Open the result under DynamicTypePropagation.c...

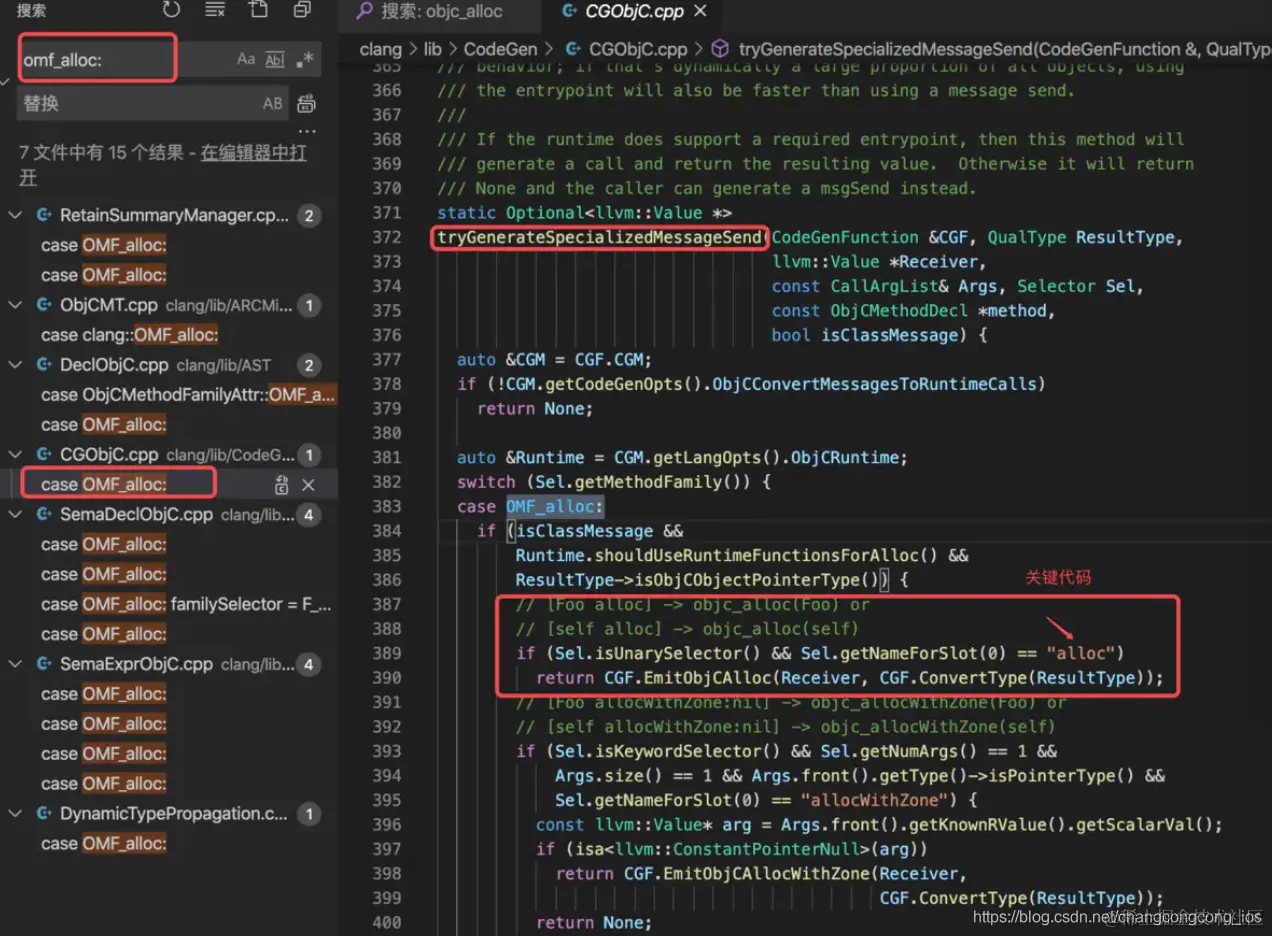click(x=104, y=844)
